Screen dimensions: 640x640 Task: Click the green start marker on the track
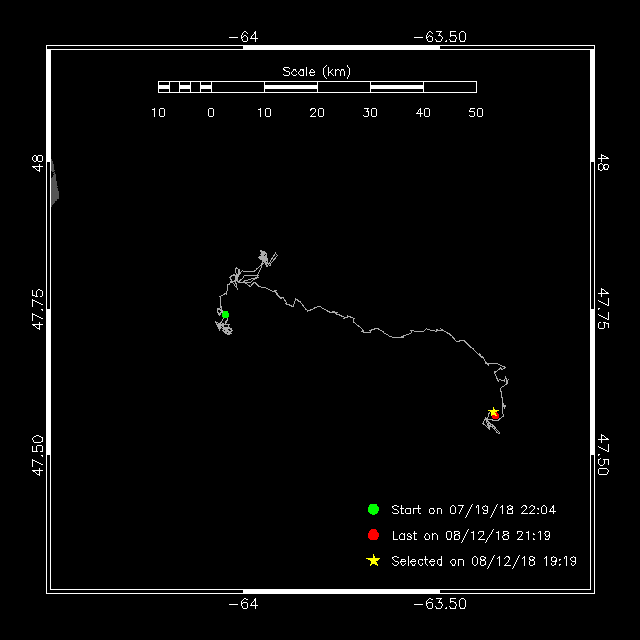point(225,315)
